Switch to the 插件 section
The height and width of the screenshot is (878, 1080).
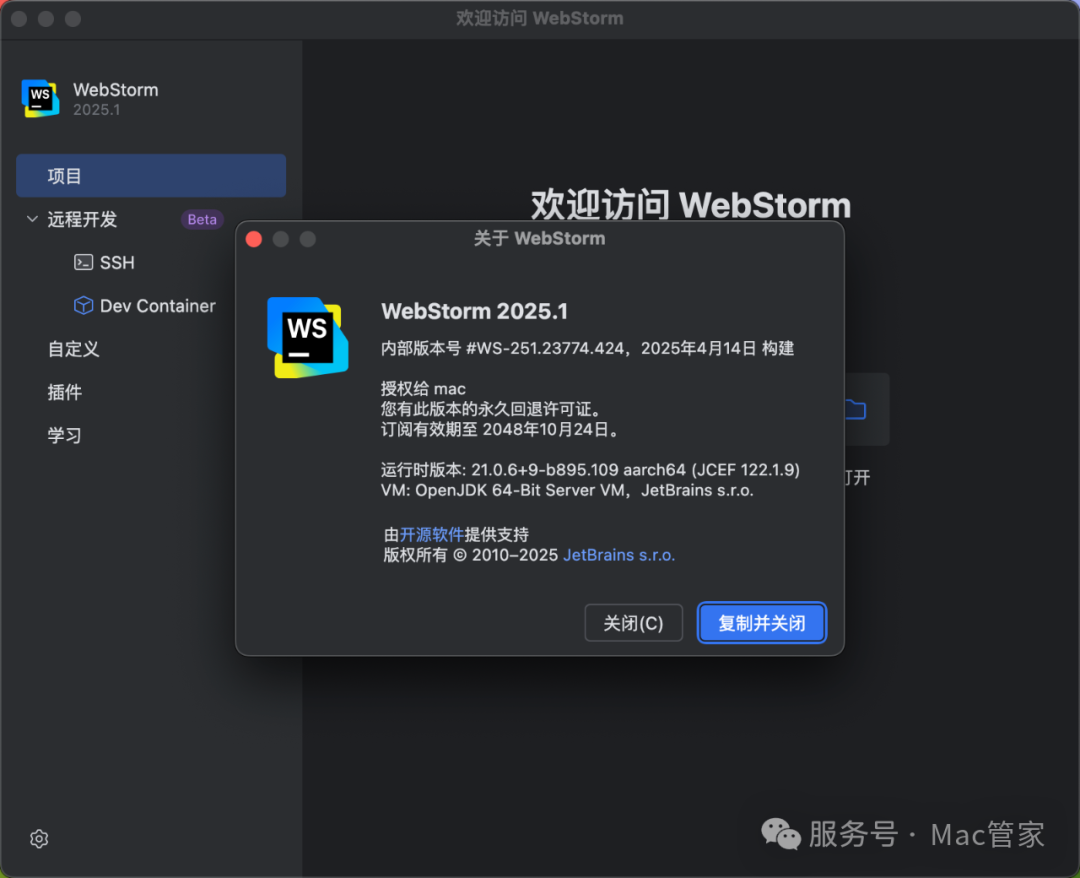pos(64,392)
